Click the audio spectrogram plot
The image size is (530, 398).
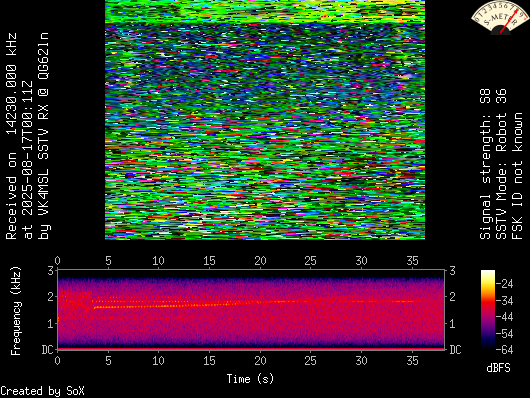pyautogui.click(x=251, y=309)
